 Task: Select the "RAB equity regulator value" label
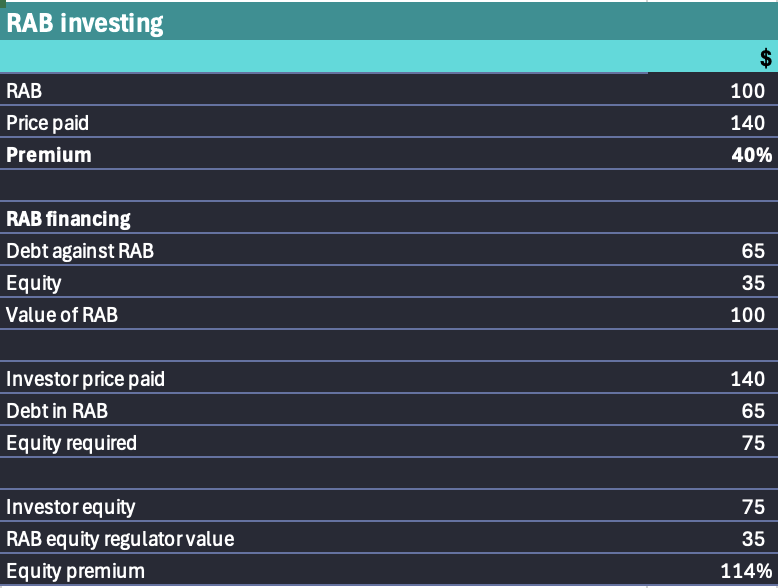coord(120,539)
